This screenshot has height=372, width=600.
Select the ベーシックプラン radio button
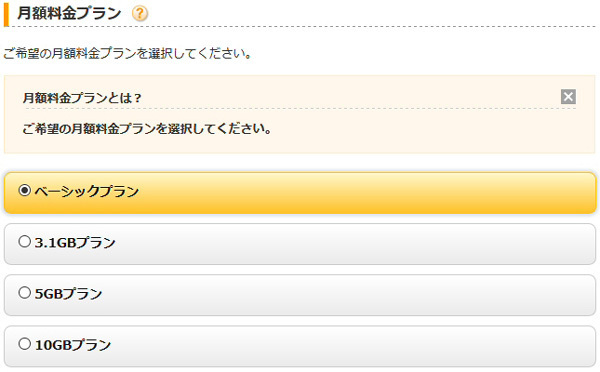pos(24,190)
